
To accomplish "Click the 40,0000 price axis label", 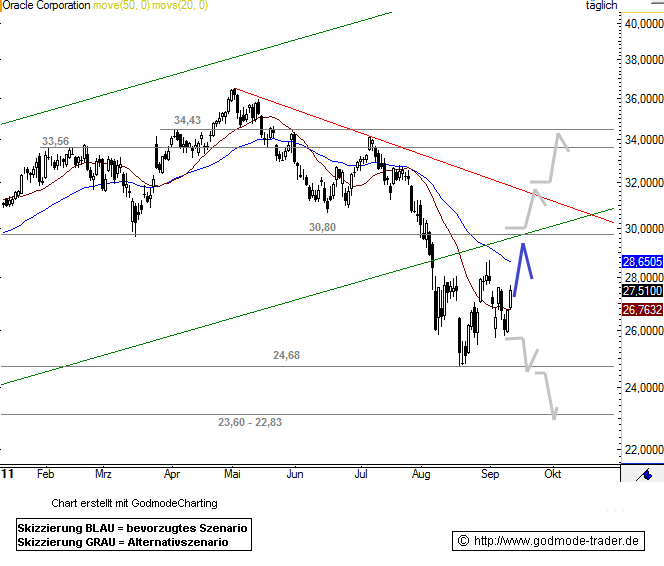I will (x=644, y=24).
